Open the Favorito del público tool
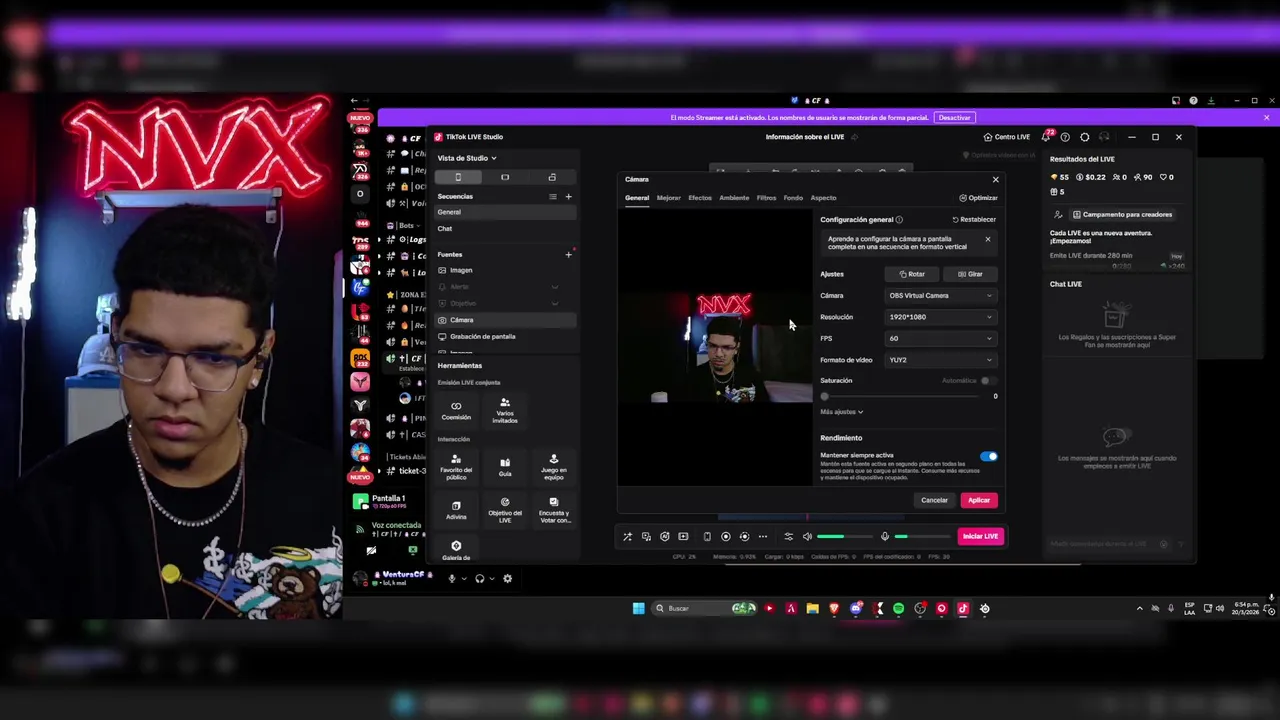Screen dimensions: 1280x720 tap(456, 466)
